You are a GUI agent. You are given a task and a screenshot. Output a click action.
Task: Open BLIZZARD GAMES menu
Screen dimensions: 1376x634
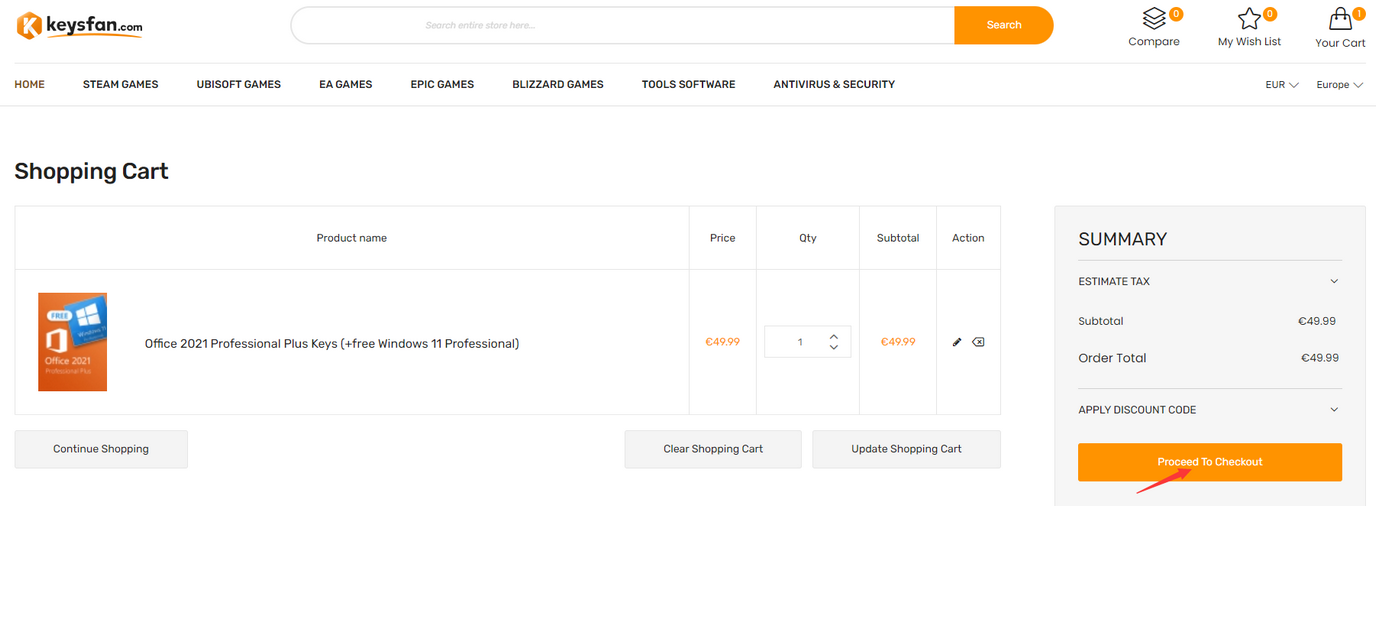coord(558,85)
